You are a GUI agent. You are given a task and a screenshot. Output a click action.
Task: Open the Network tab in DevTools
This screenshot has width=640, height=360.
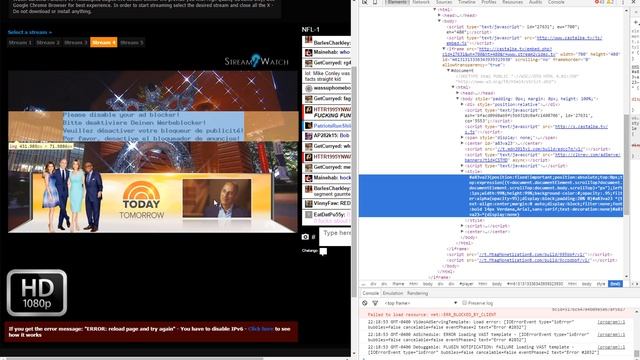pyautogui.click(x=421, y=2)
